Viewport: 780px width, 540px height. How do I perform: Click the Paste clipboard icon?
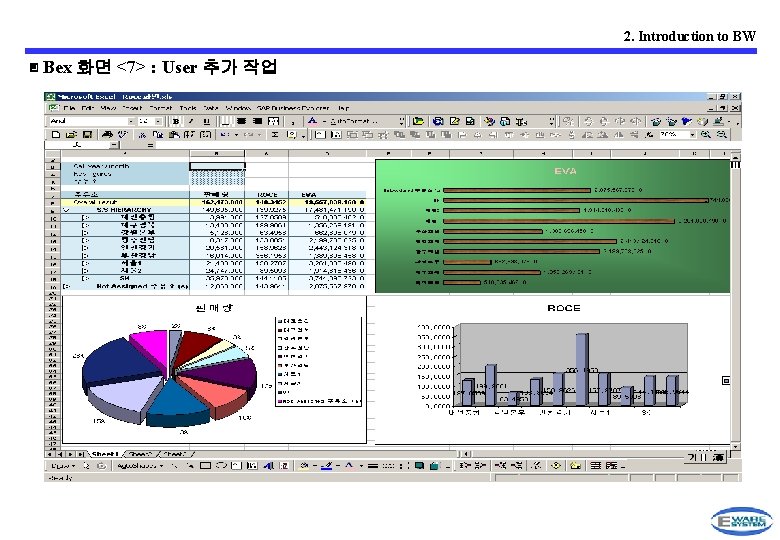click(174, 135)
